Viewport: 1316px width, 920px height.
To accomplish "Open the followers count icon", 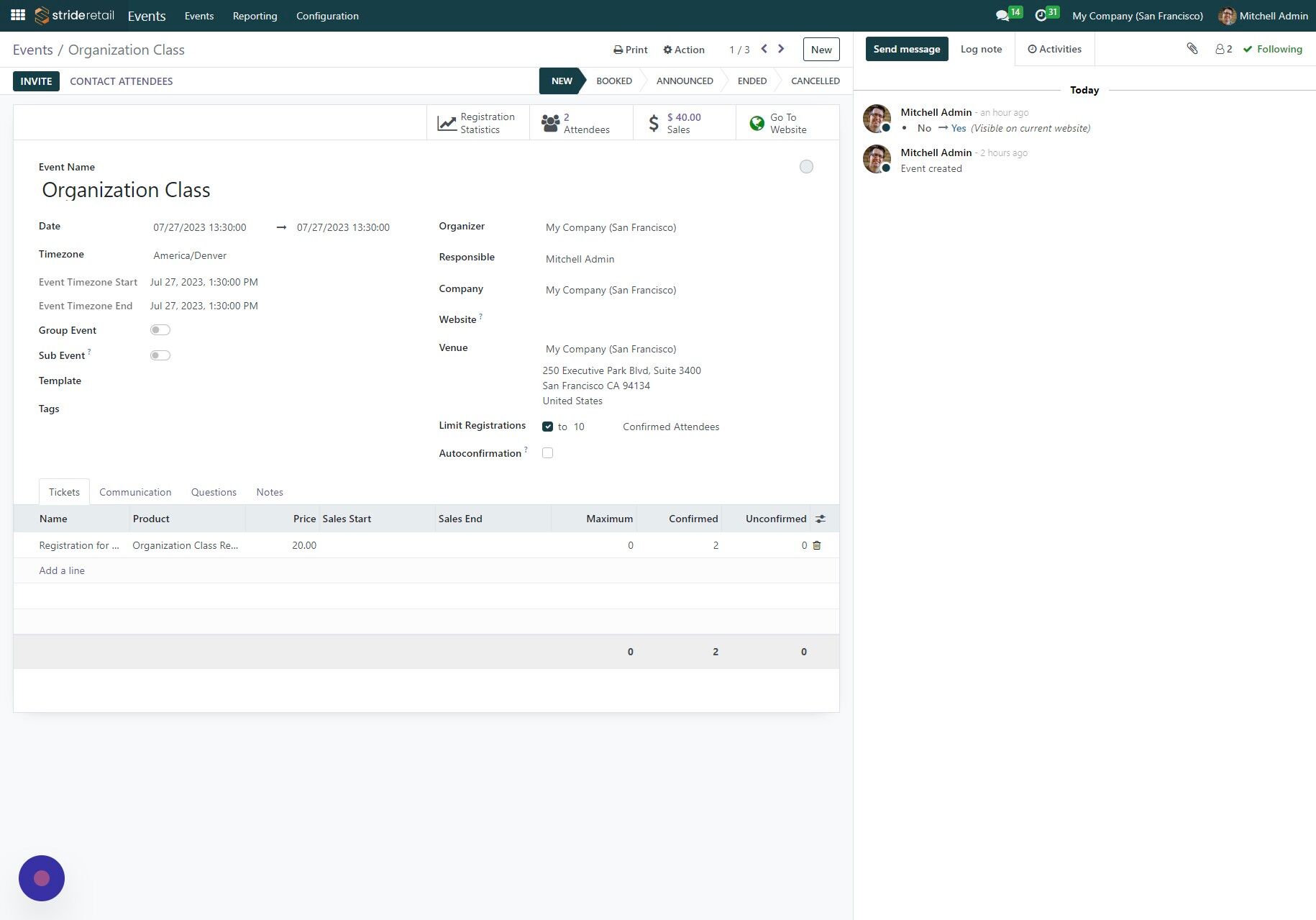I will pyautogui.click(x=1223, y=49).
